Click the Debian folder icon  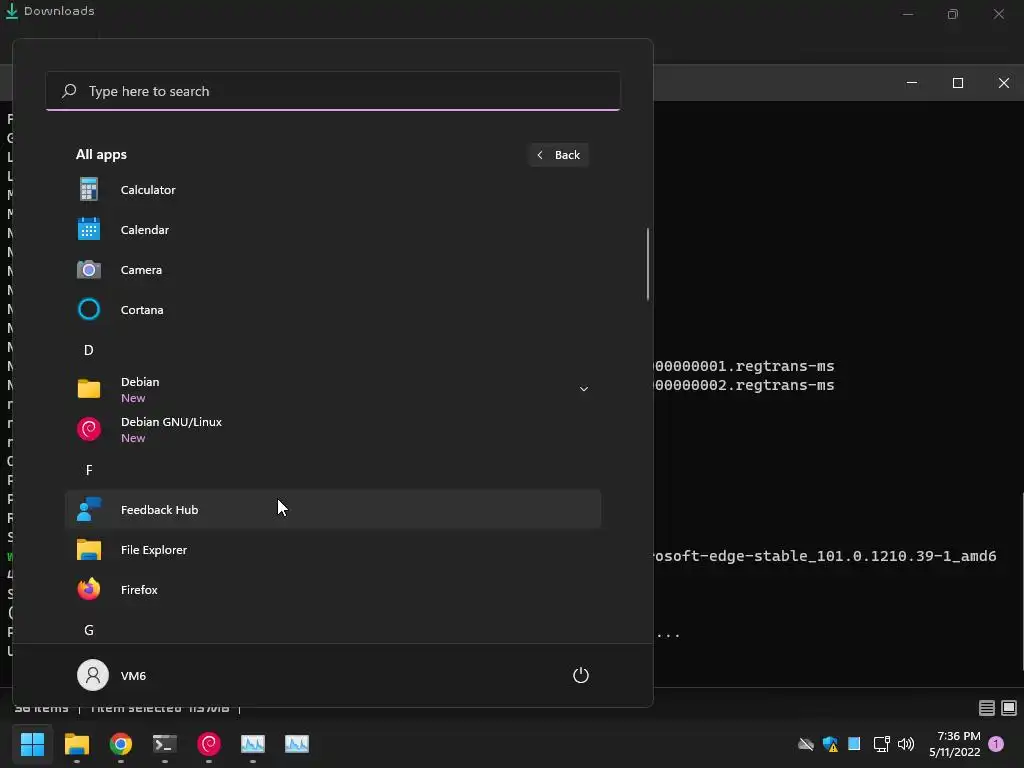pos(89,389)
